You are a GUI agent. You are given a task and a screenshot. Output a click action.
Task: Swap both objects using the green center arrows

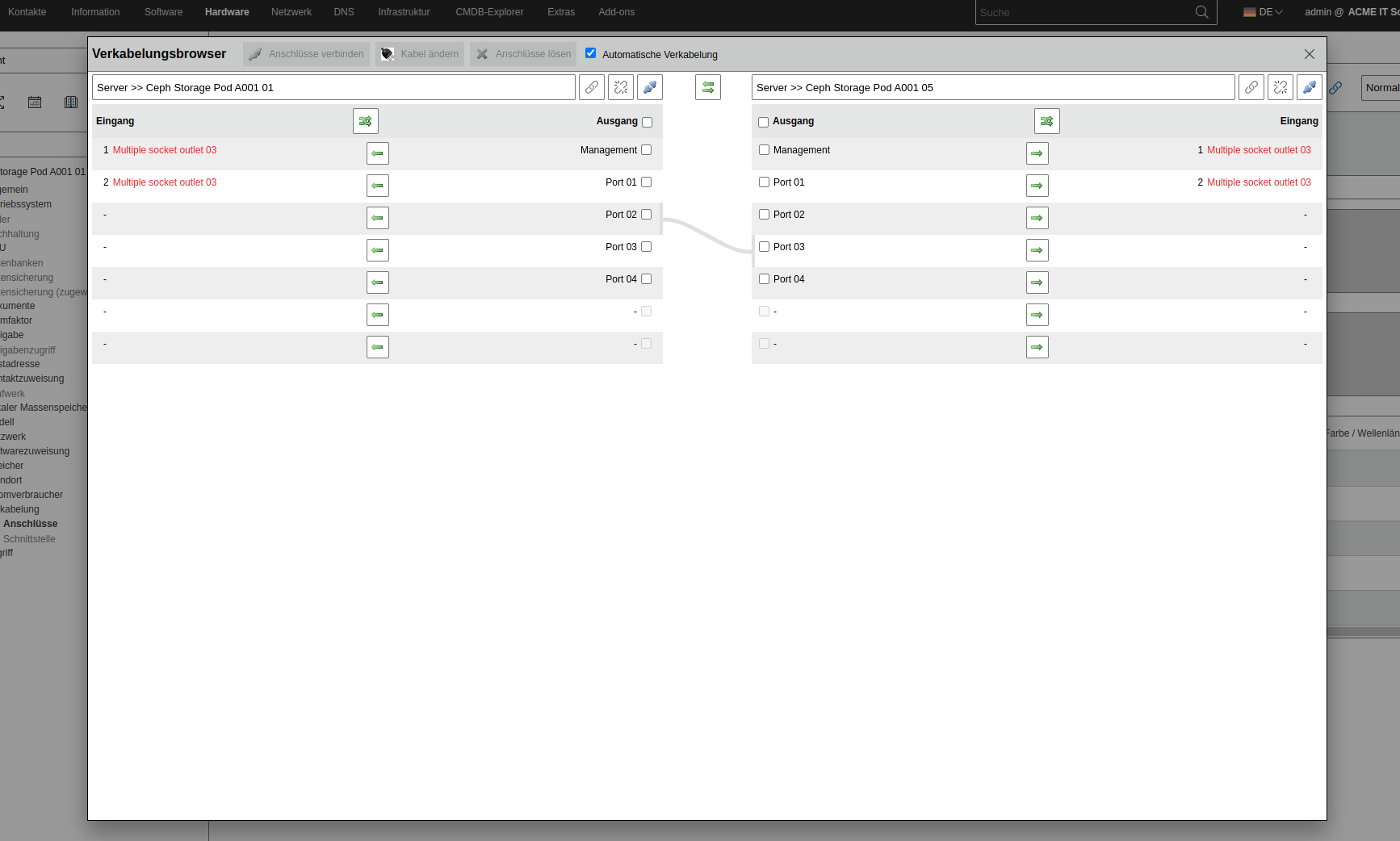coord(708,87)
